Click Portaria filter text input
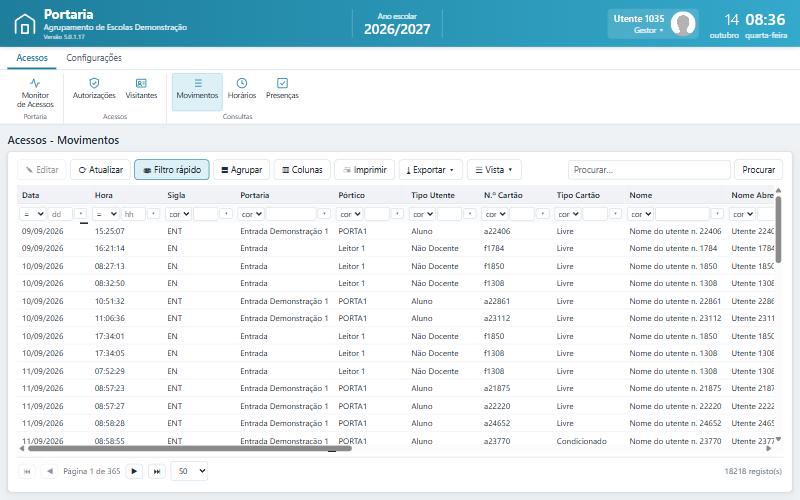 pyautogui.click(x=291, y=214)
